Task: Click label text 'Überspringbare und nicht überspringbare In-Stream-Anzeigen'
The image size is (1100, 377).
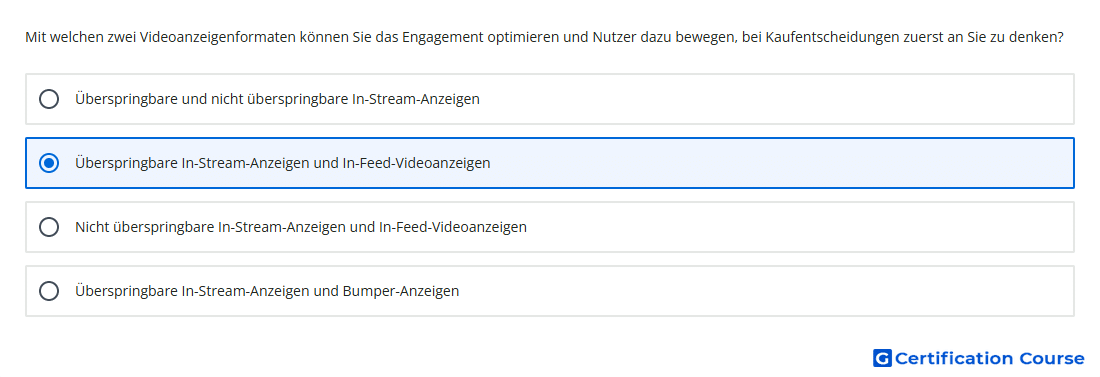Action: (x=277, y=99)
